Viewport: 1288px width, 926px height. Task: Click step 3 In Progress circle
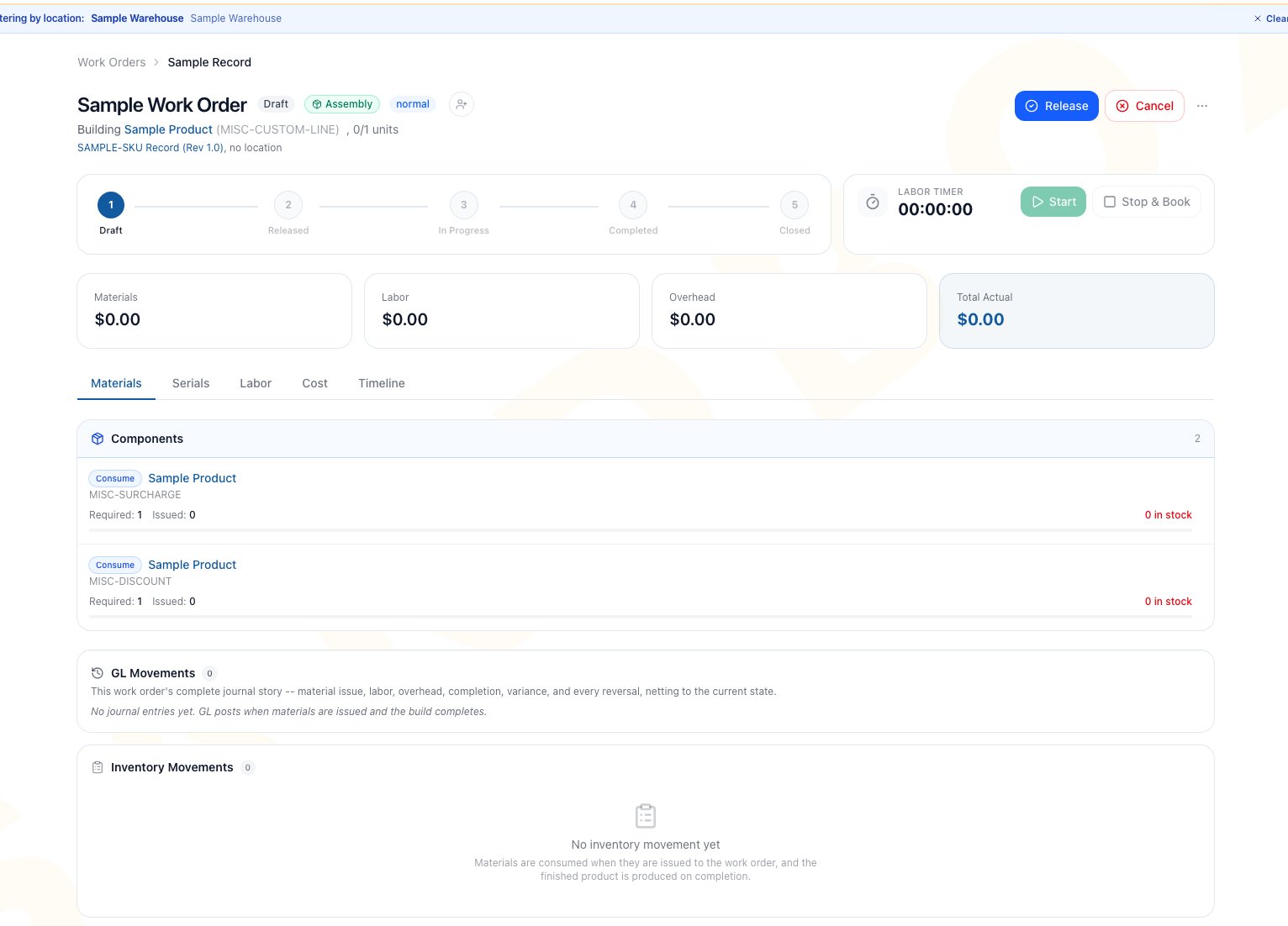(x=464, y=205)
